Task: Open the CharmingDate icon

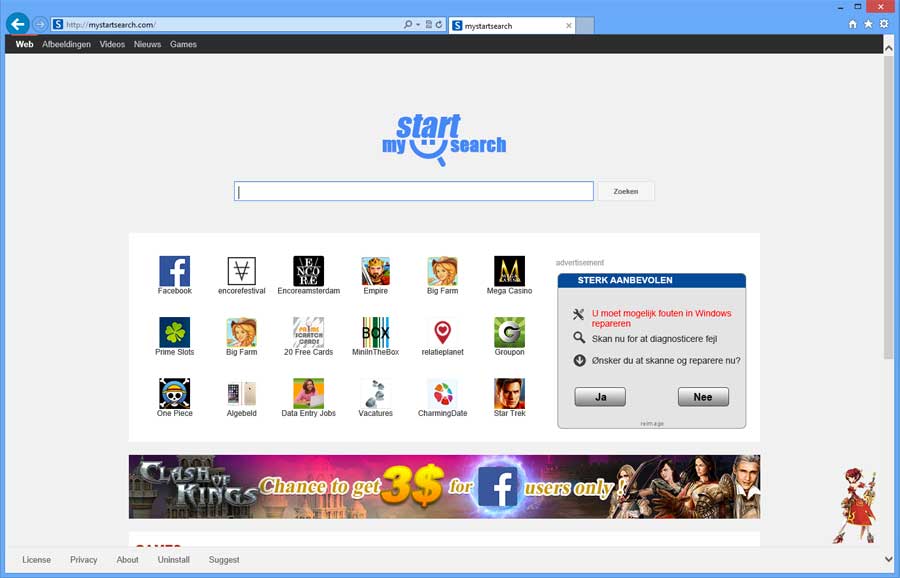Action: (x=443, y=393)
